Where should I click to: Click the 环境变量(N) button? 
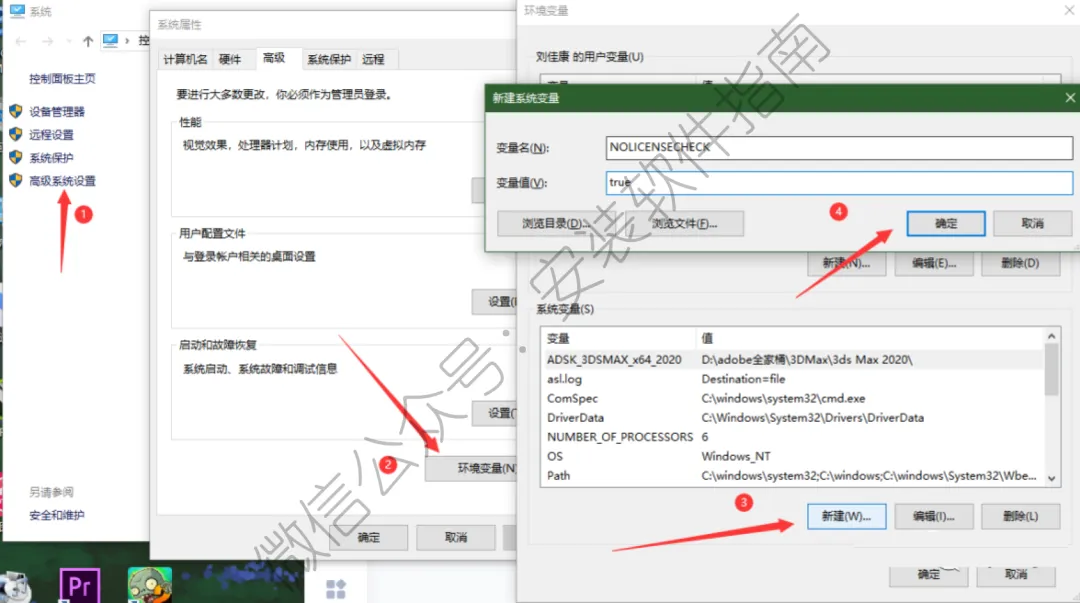tap(471, 468)
